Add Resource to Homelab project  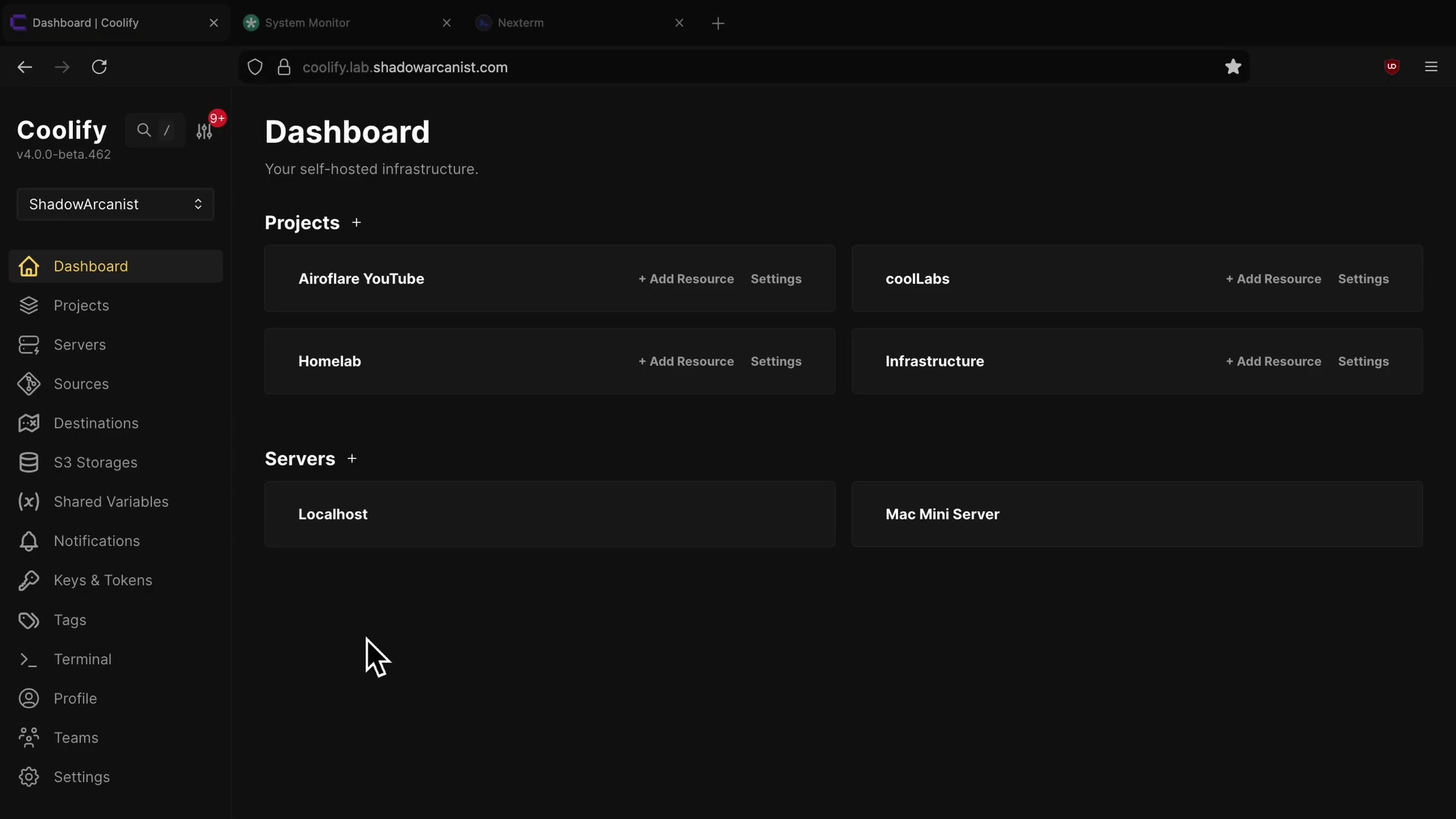[686, 362]
